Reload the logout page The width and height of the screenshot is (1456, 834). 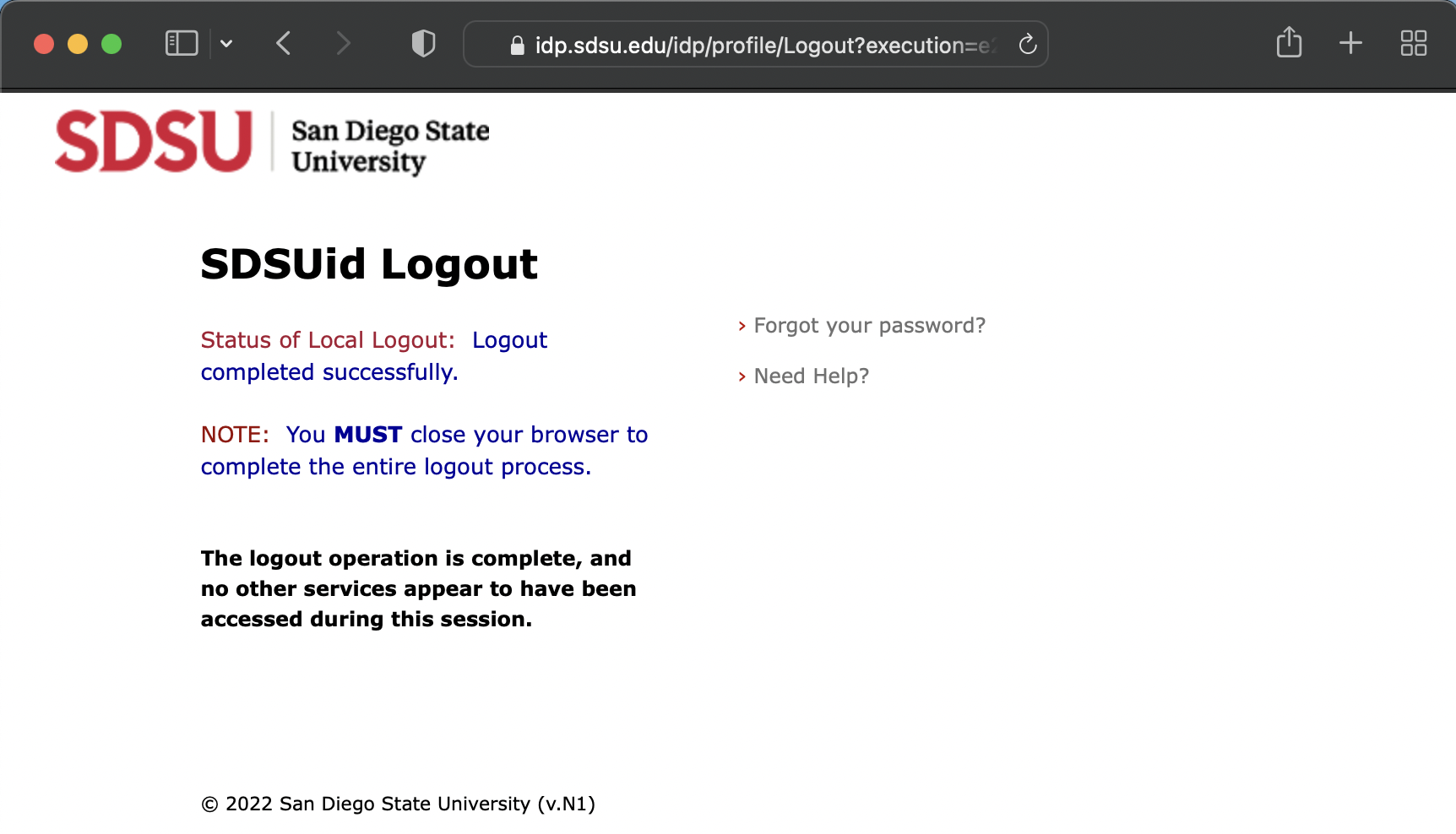[1027, 44]
